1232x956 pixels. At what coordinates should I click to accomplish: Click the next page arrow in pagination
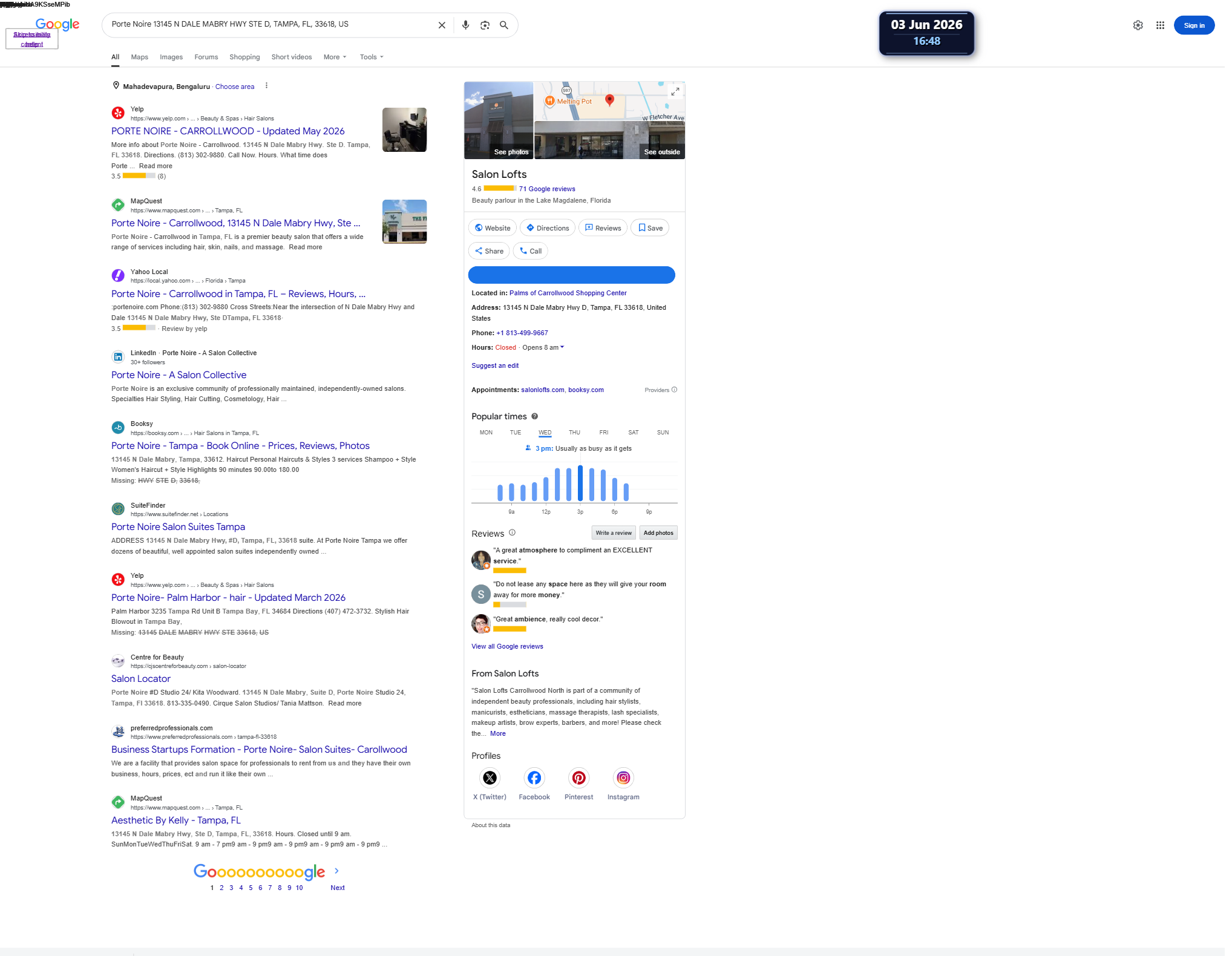pos(336,871)
